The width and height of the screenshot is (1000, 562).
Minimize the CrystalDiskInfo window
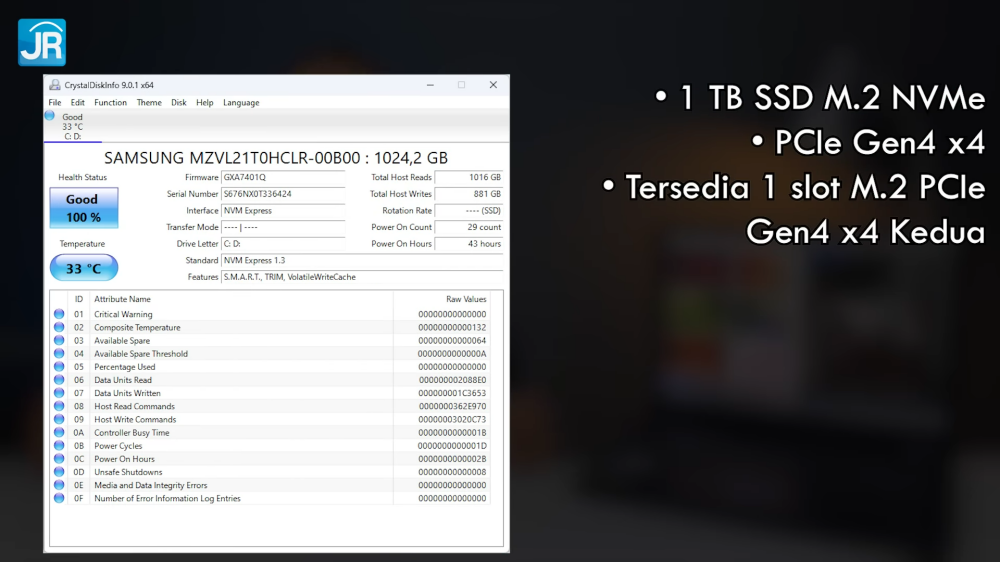point(430,85)
